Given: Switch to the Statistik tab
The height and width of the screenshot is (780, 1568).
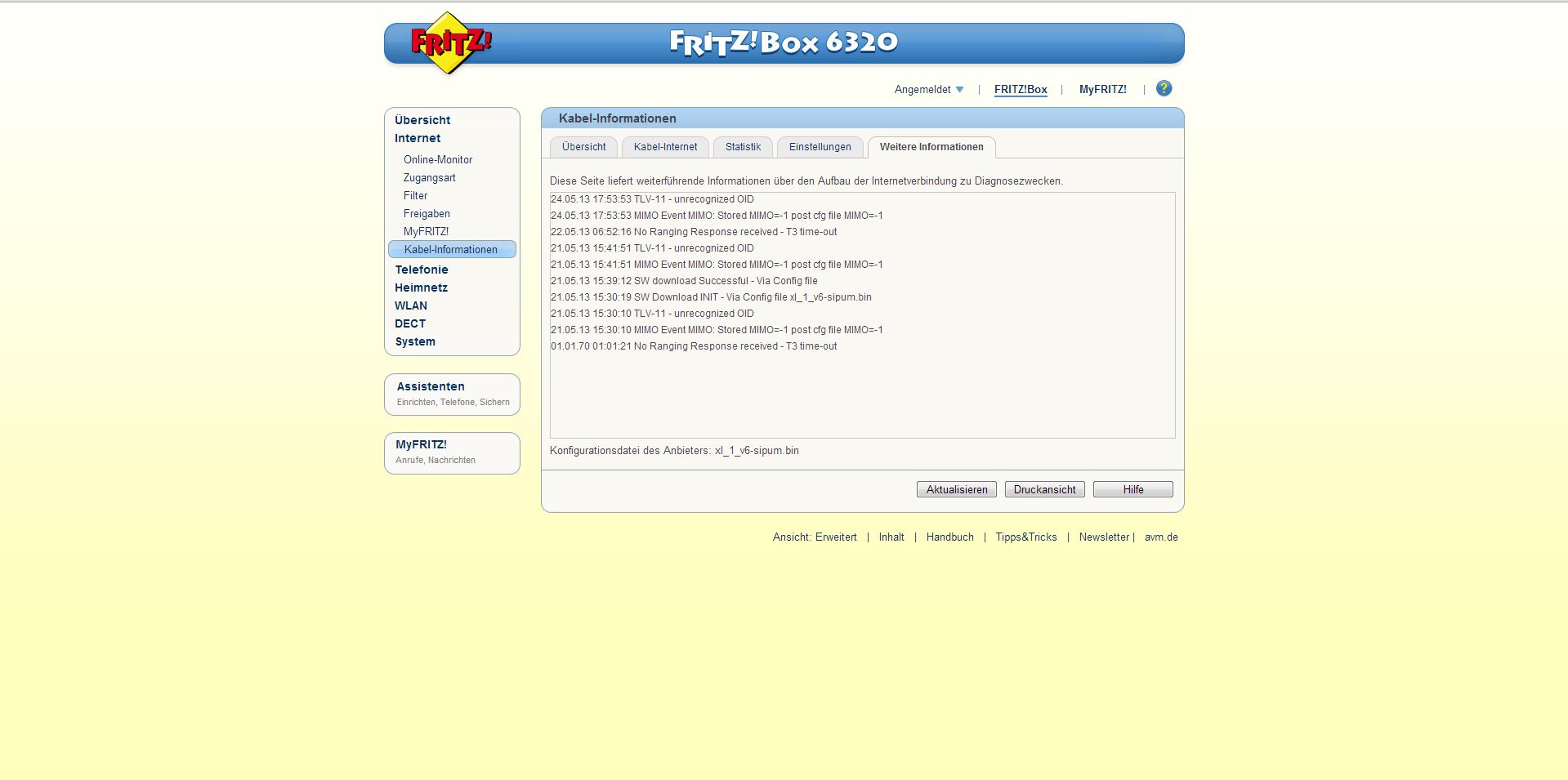Looking at the screenshot, I should click(x=743, y=147).
